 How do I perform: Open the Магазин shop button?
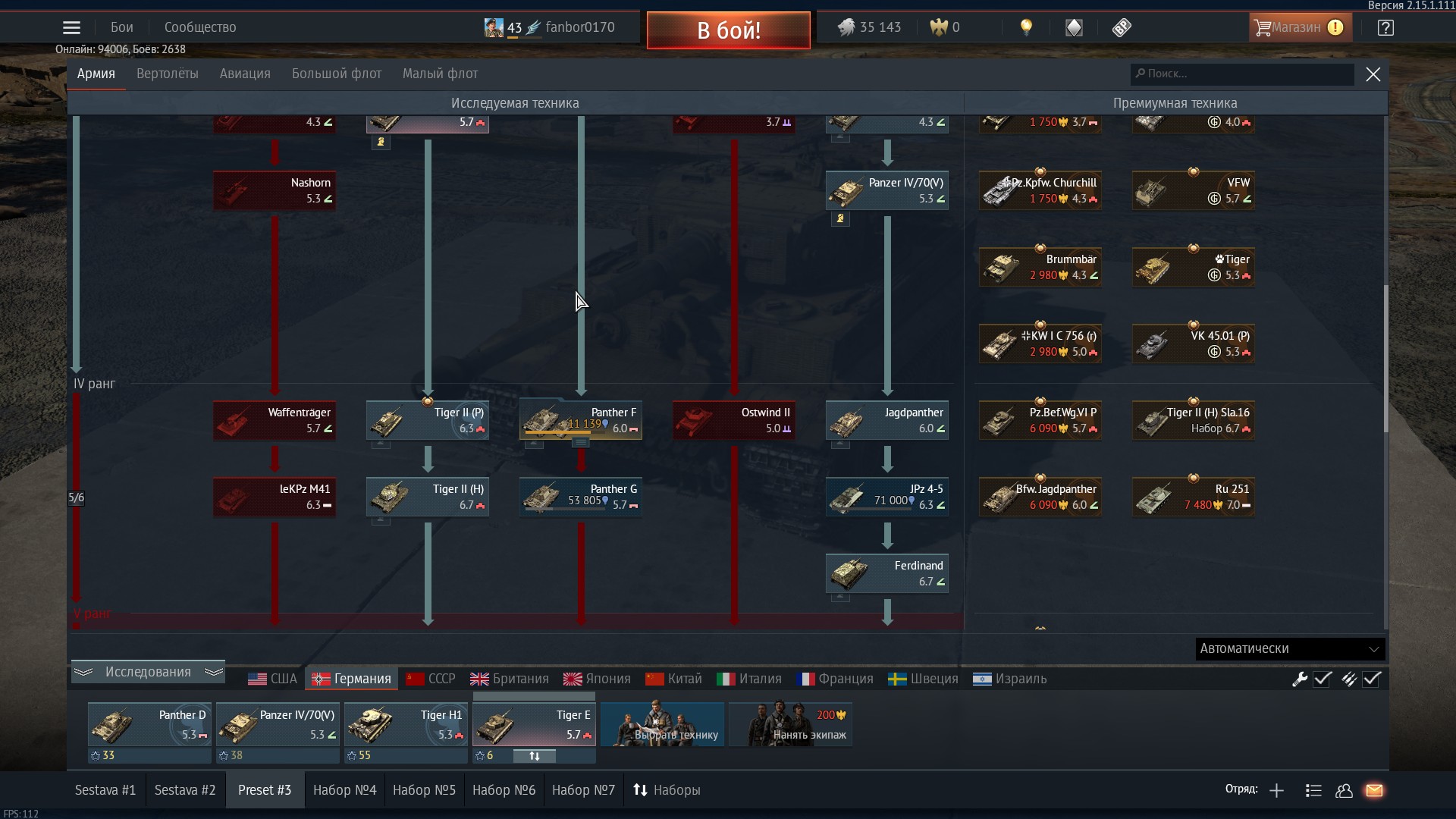pos(1300,27)
